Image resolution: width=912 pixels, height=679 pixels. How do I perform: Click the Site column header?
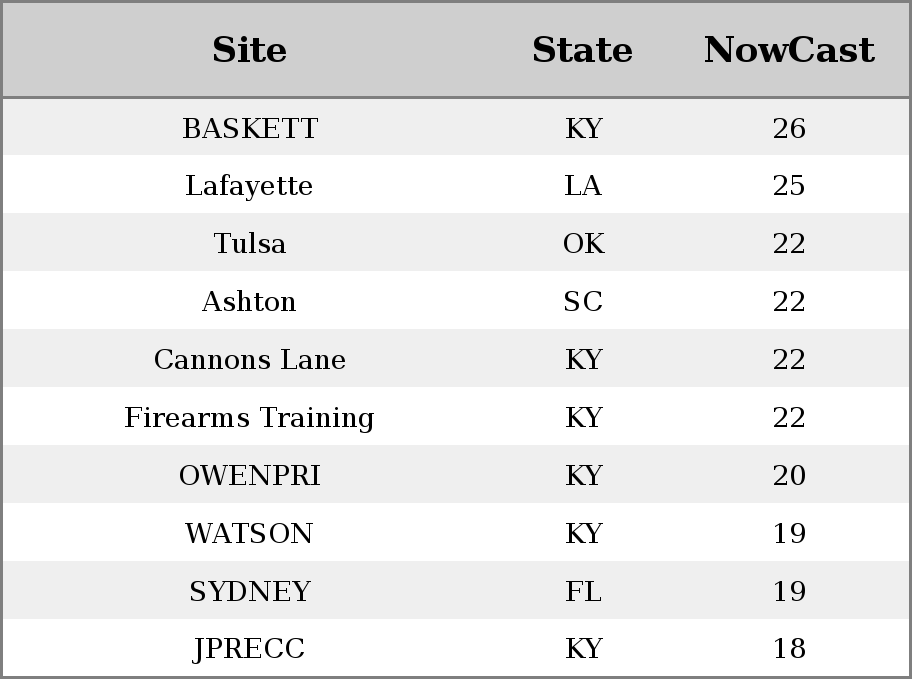click(250, 50)
